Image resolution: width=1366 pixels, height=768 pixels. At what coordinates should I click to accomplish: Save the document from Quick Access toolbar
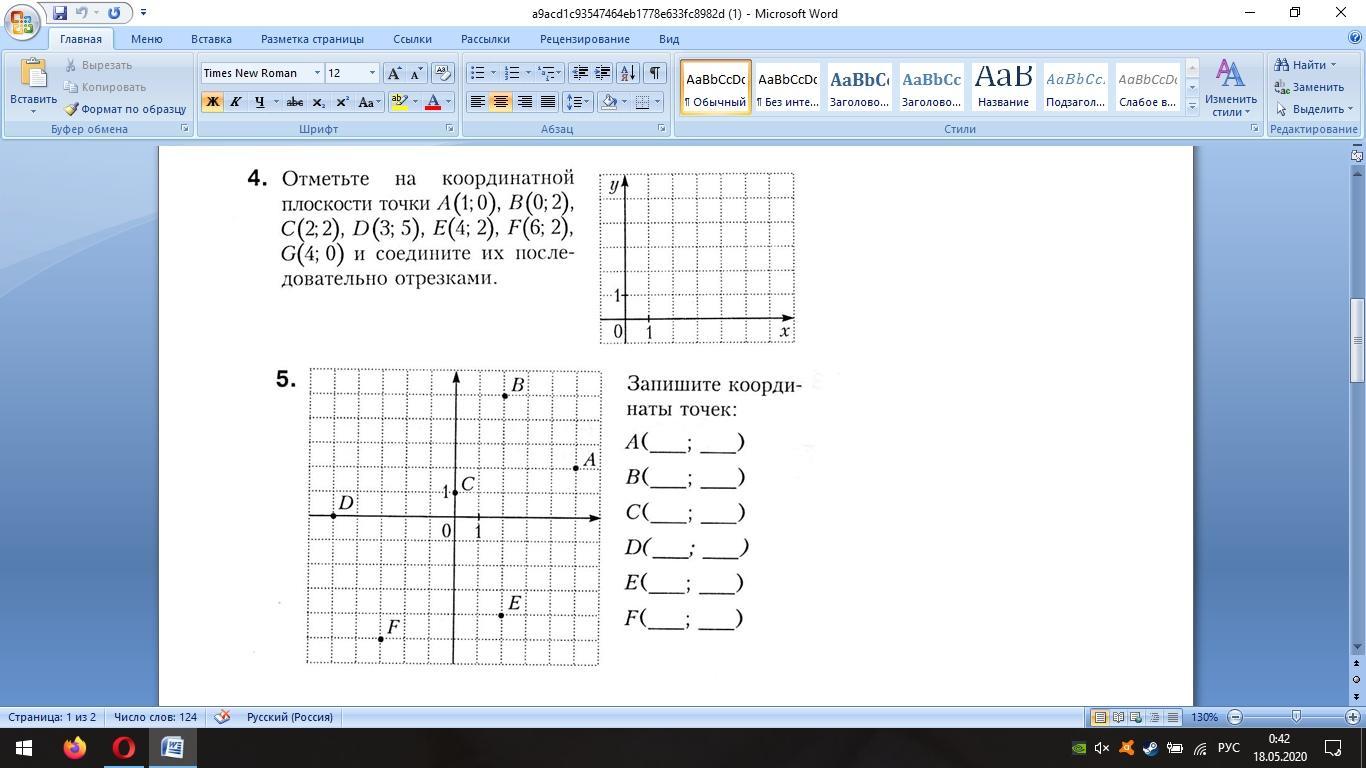pyautogui.click(x=60, y=13)
